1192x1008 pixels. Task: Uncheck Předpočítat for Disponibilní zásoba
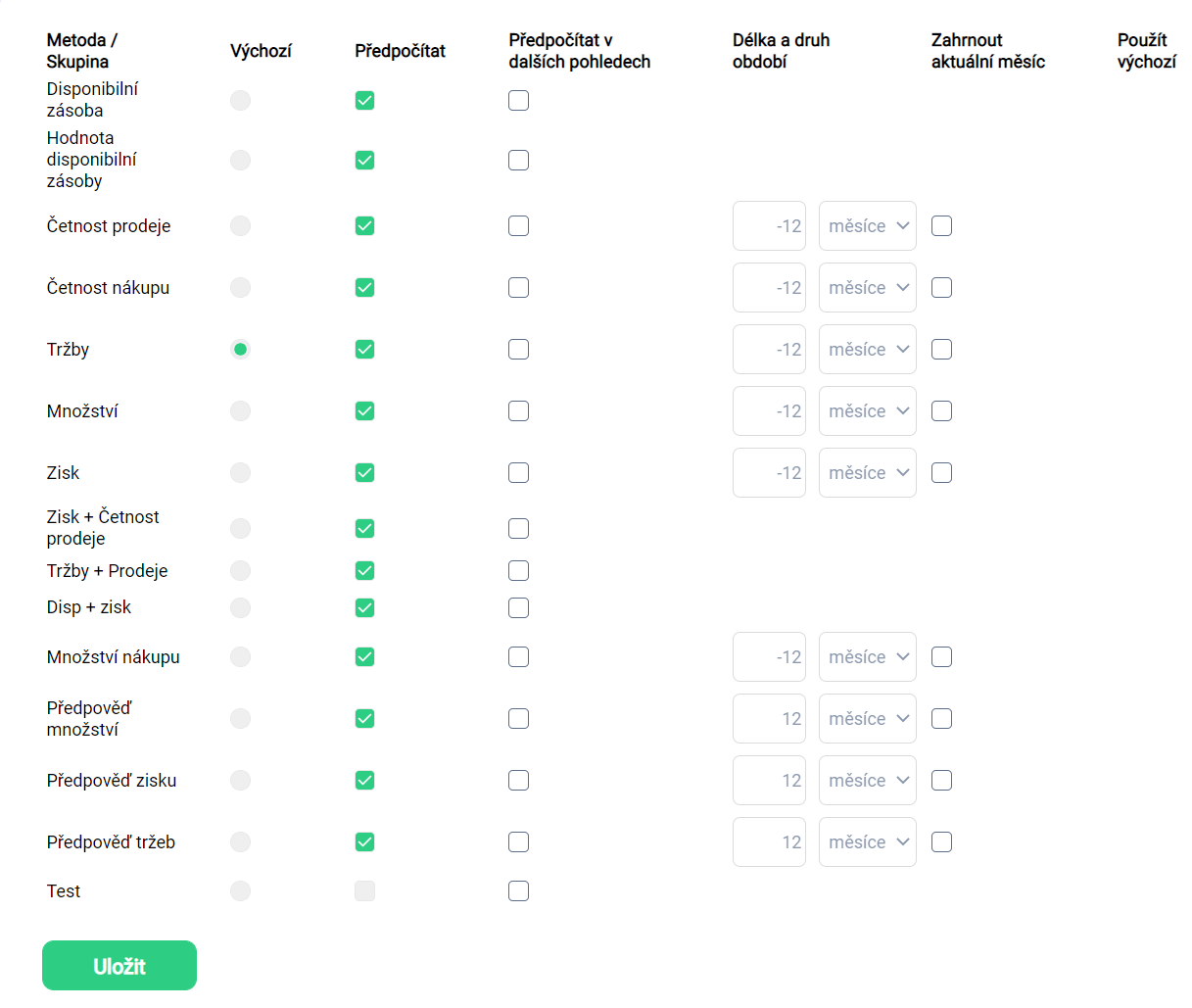364,101
